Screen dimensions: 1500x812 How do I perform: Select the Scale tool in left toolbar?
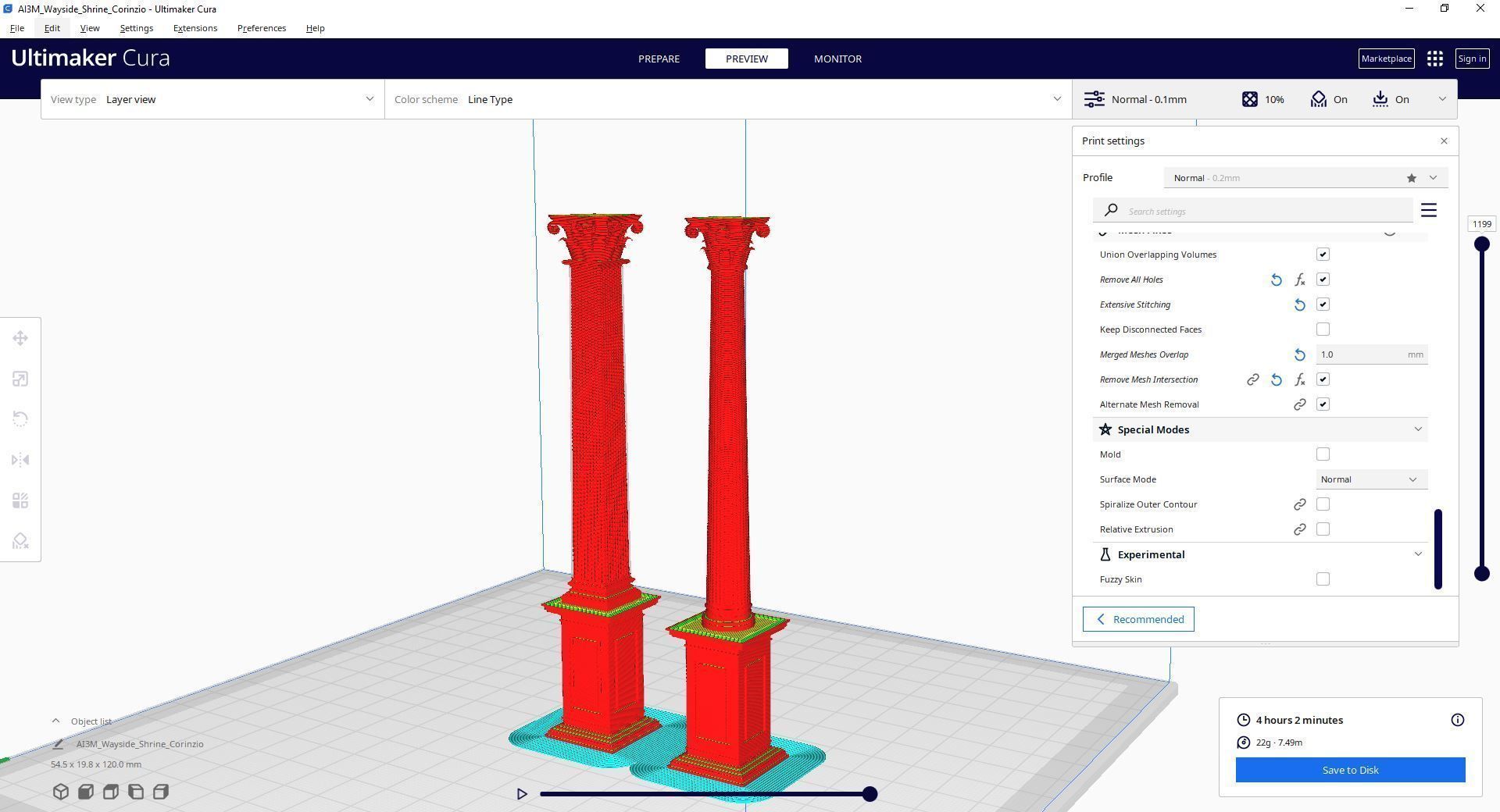pos(20,379)
